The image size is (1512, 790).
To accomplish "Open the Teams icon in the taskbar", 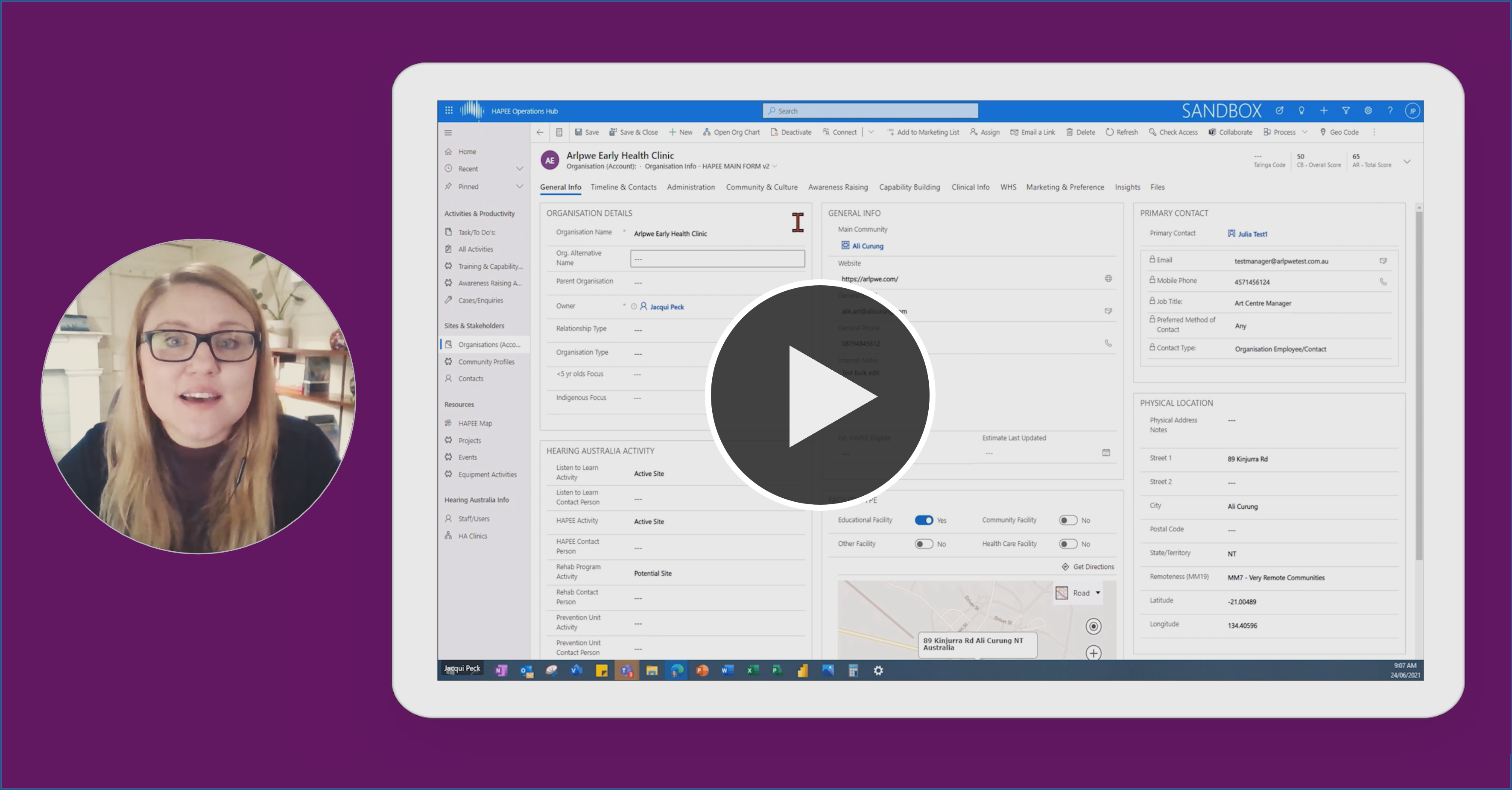I will [x=627, y=670].
